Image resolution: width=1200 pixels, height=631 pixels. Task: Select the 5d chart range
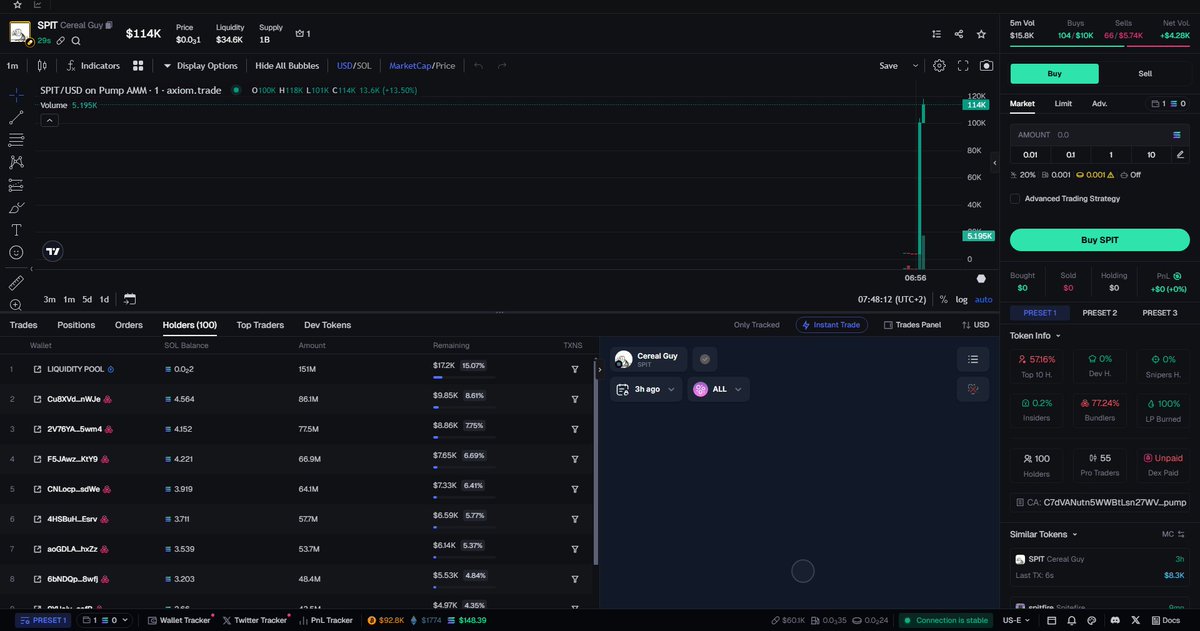click(x=87, y=299)
